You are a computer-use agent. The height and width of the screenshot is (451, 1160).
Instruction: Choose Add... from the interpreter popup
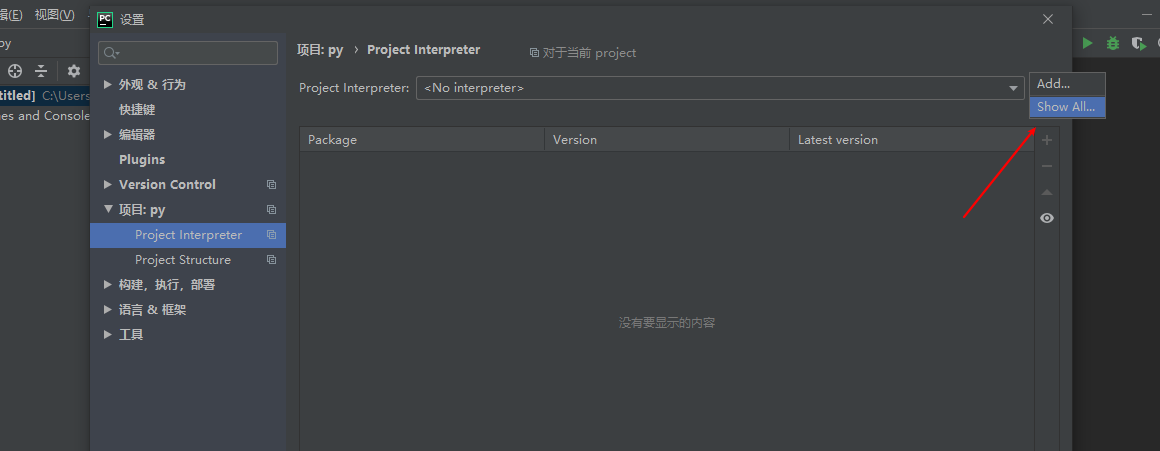(1054, 84)
